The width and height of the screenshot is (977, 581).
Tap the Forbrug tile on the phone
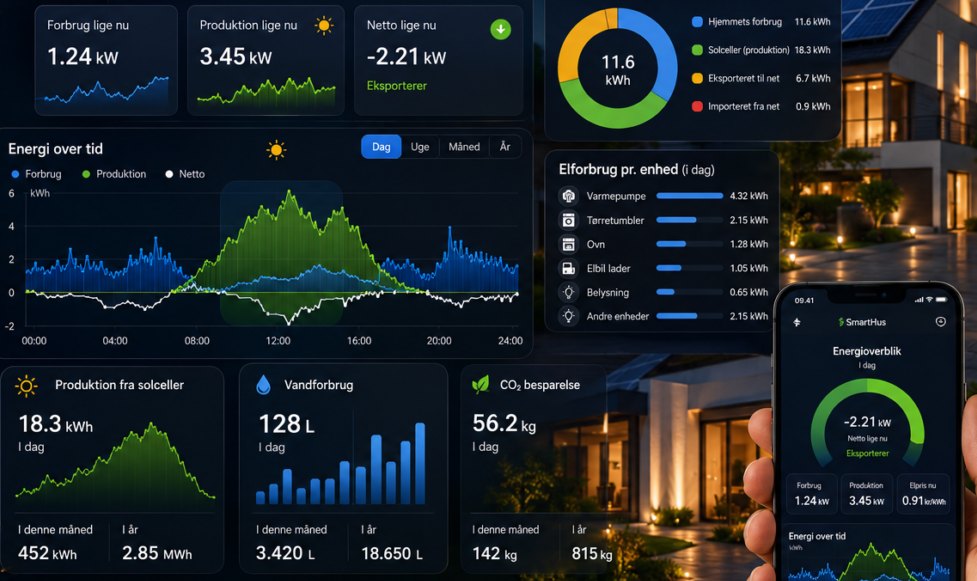coord(811,494)
